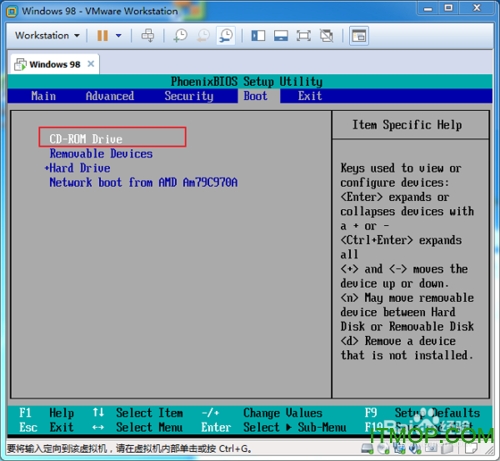The height and width of the screenshot is (461, 500).
Task: Open the snapshot manager
Action: click(x=226, y=36)
